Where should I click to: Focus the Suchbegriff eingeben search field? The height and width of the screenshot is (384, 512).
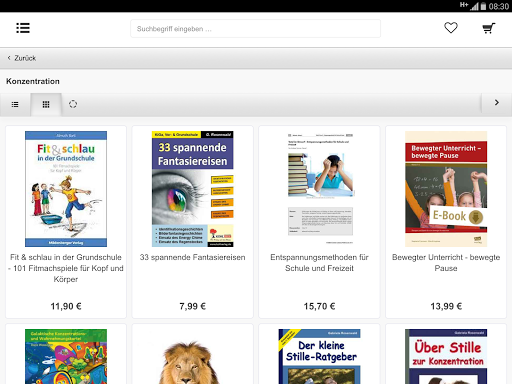coord(255,29)
